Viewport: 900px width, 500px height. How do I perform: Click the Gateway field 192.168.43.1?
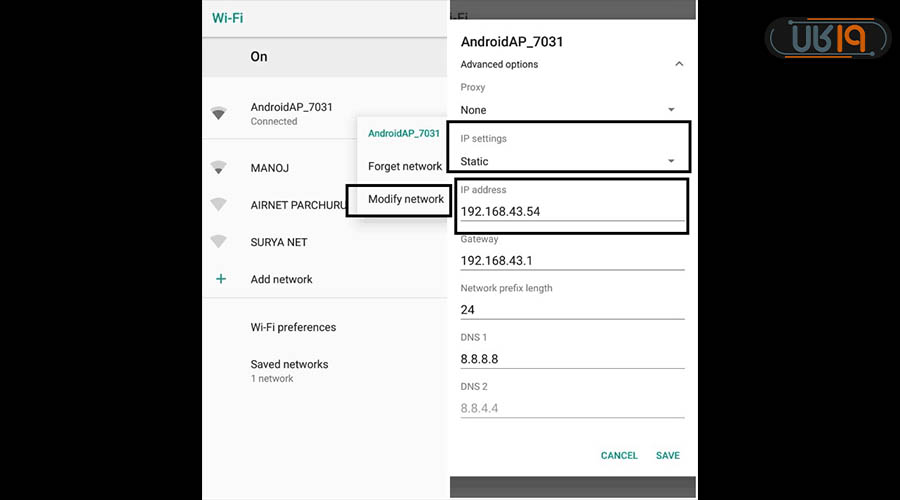[x=571, y=260]
